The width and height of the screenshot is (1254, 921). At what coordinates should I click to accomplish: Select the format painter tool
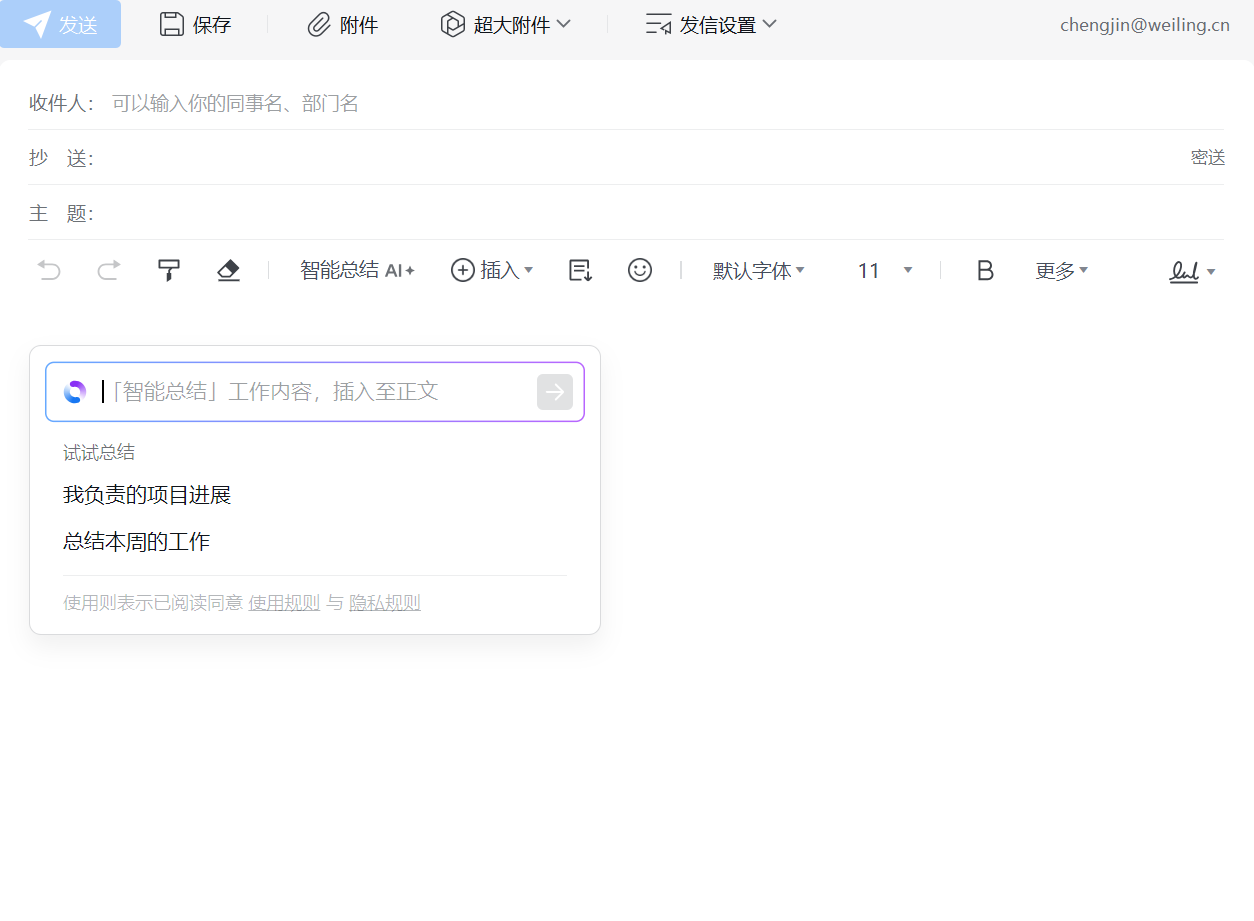coord(169,270)
